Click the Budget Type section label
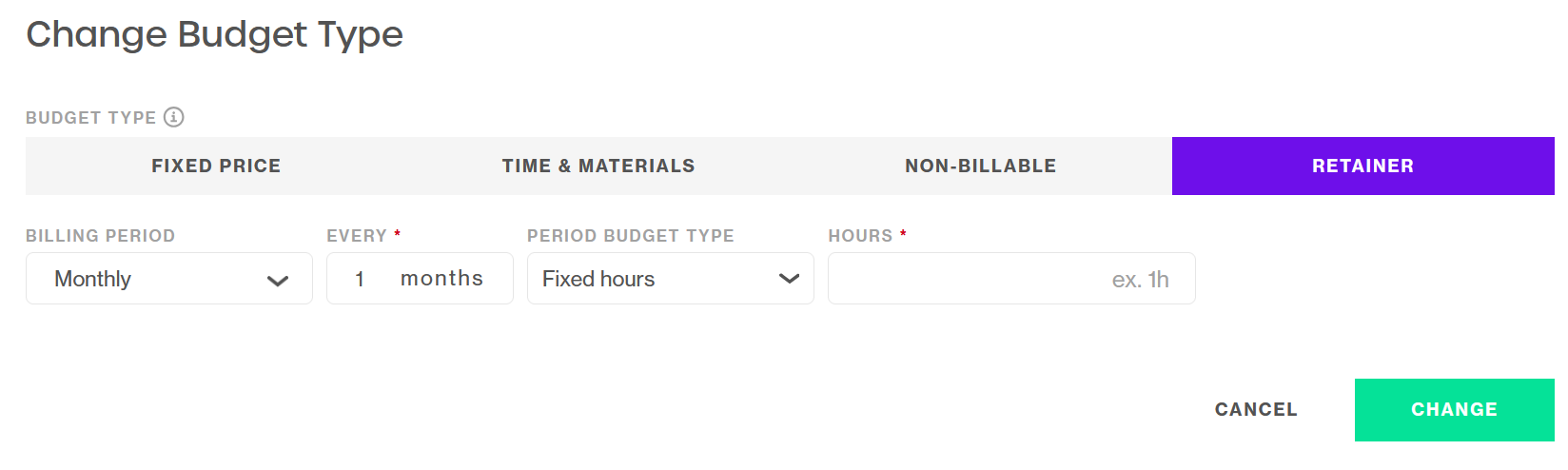Viewport: 1568px width, 470px height. 91,118
